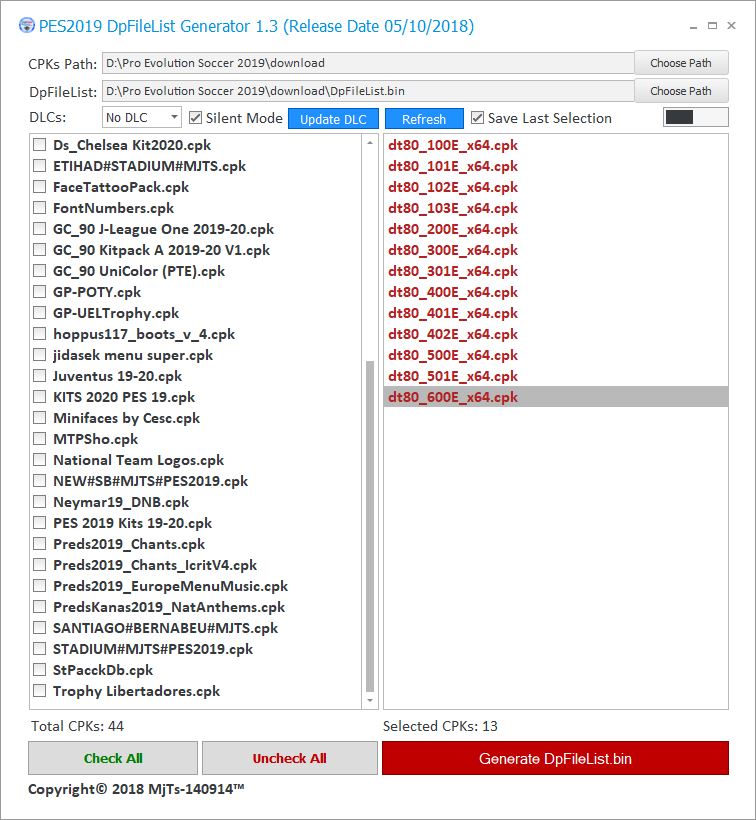756x820 pixels.
Task: Check GC_90 Kitpack A 2019-20 V1.cpk
Action: (x=39, y=250)
